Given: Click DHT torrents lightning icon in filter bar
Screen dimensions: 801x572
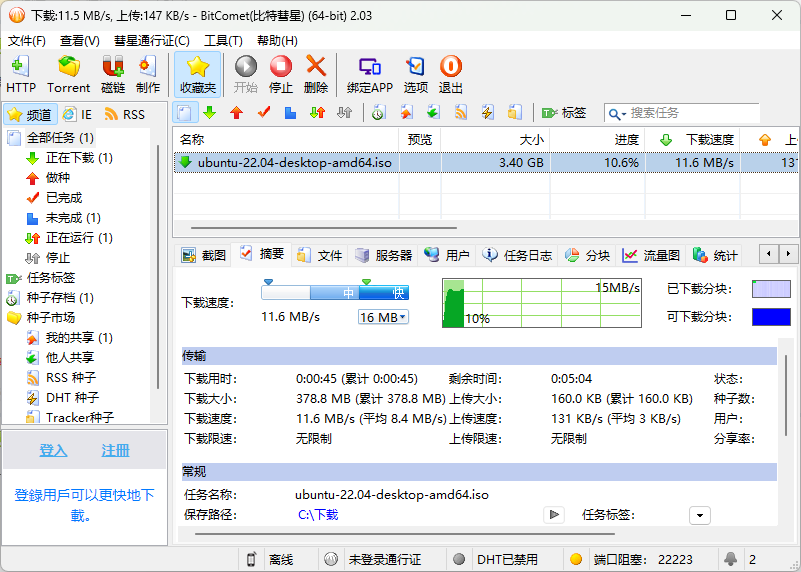Looking at the screenshot, I should [x=487, y=113].
